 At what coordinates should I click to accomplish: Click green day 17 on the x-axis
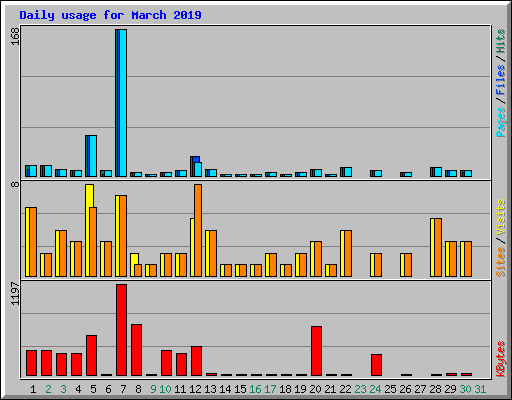pyautogui.click(x=270, y=389)
